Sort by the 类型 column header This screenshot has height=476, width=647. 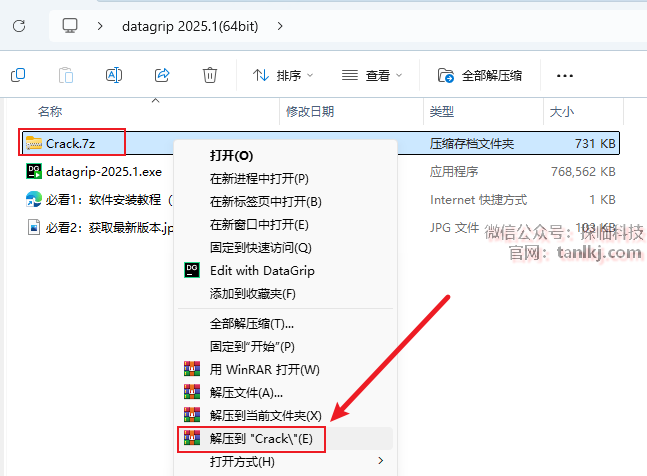pyautogui.click(x=442, y=111)
